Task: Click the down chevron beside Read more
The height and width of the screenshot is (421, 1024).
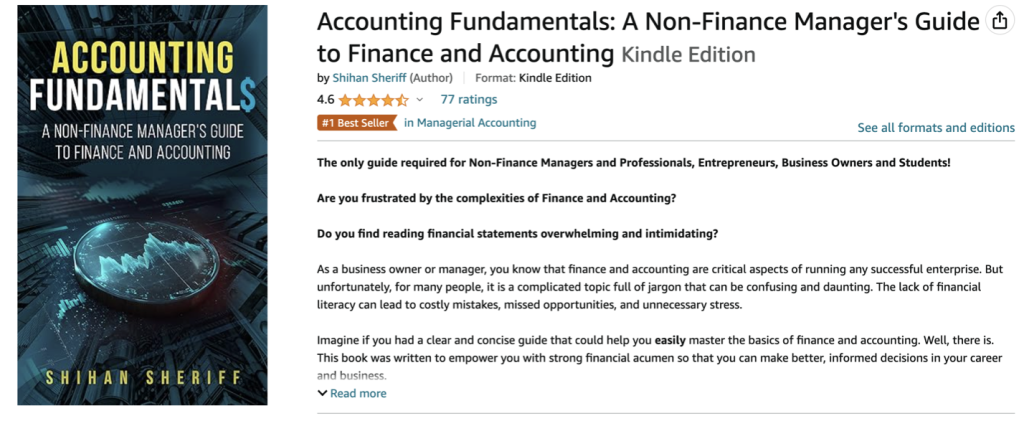Action: tap(322, 393)
